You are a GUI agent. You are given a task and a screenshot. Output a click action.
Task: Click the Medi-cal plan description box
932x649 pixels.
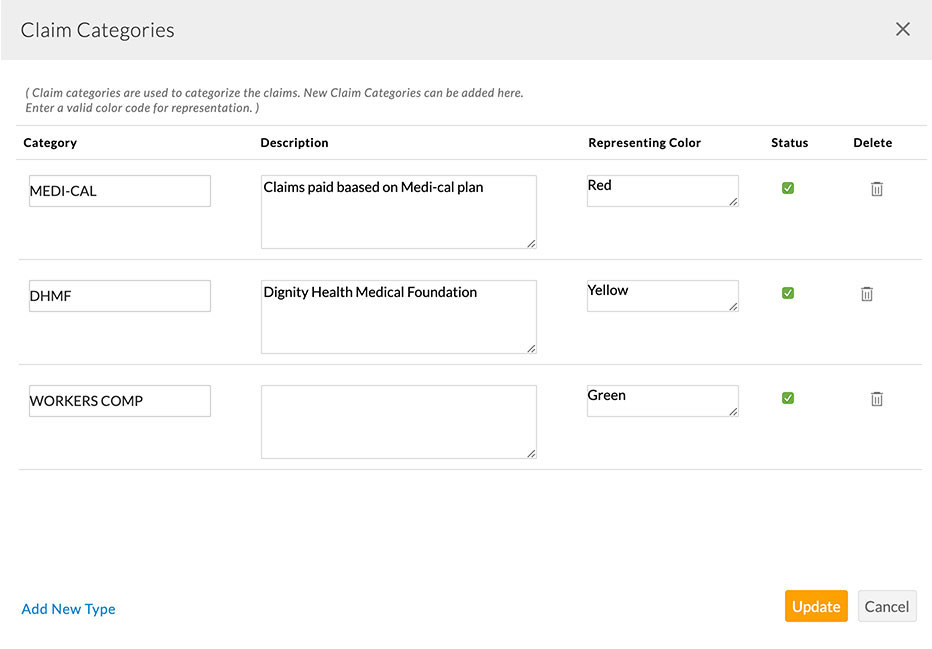(x=398, y=211)
